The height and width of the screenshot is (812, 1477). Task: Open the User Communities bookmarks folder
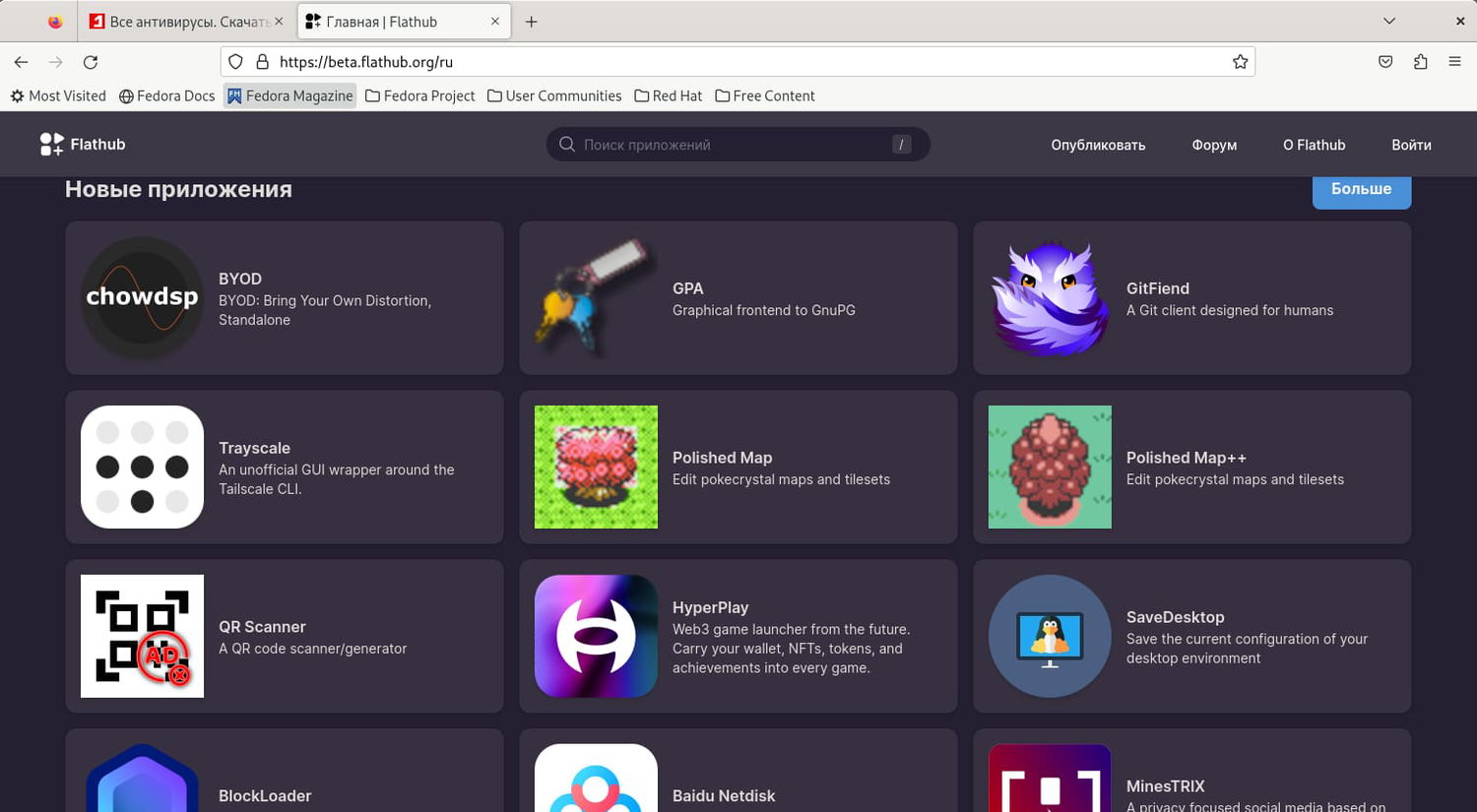[554, 96]
